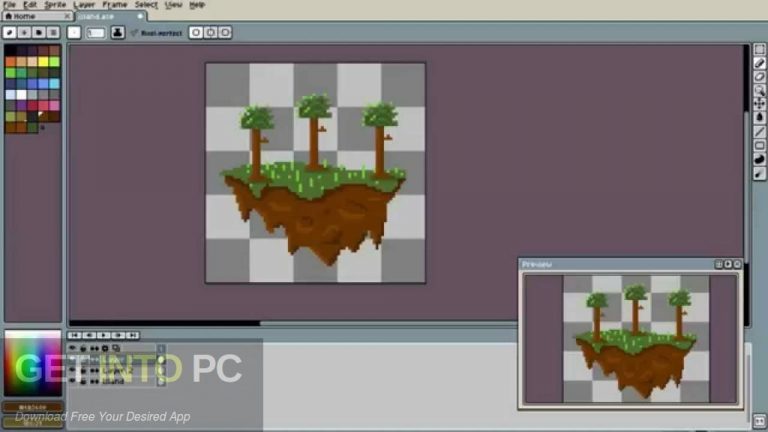Select the Rectangular Marquee tool
768x432 pixels.
[759, 49]
